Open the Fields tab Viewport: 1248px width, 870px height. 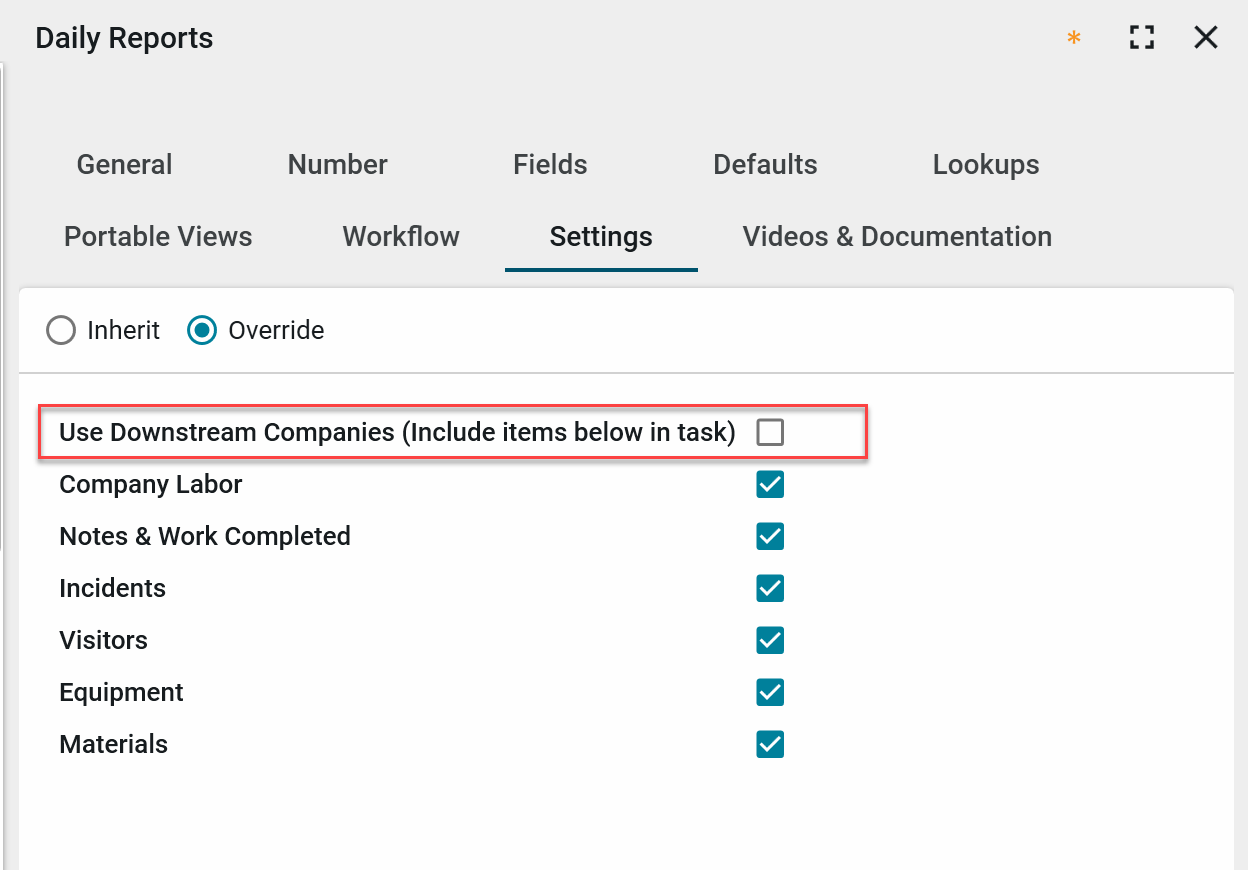pyautogui.click(x=550, y=165)
